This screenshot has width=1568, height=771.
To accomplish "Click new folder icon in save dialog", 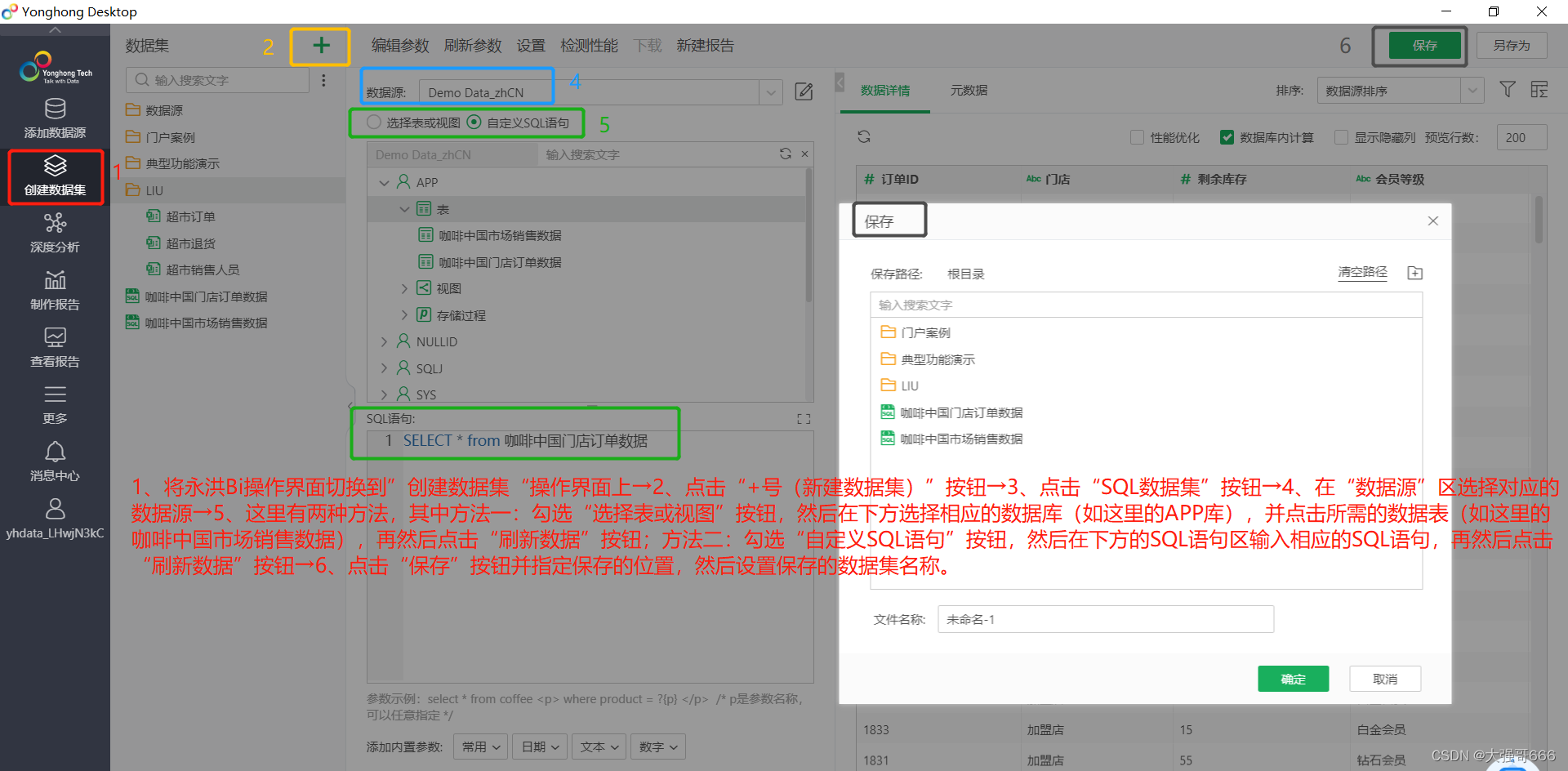I will click(x=1415, y=273).
